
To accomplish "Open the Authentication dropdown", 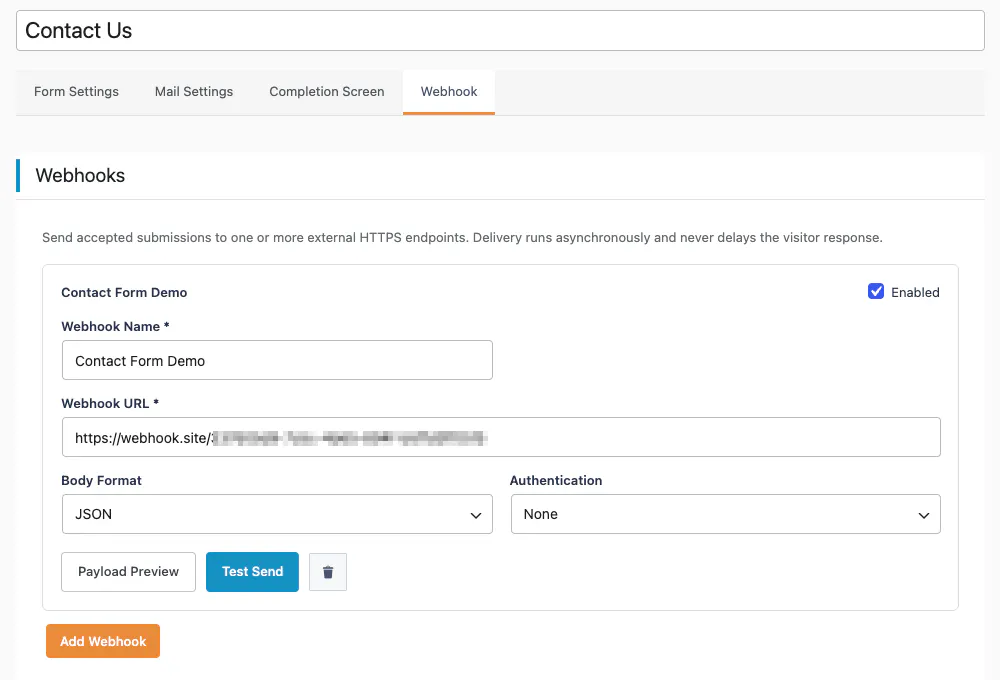I will pos(726,514).
